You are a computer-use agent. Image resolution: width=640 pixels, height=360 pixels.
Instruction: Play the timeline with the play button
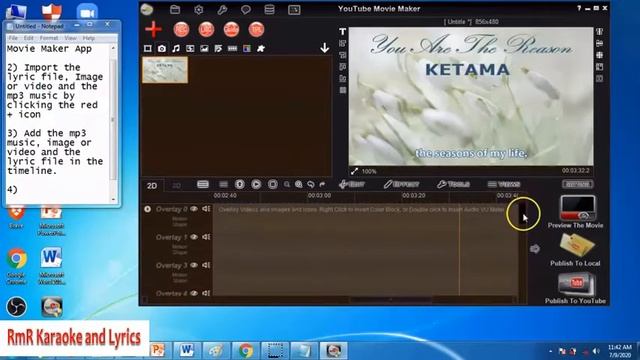256,184
